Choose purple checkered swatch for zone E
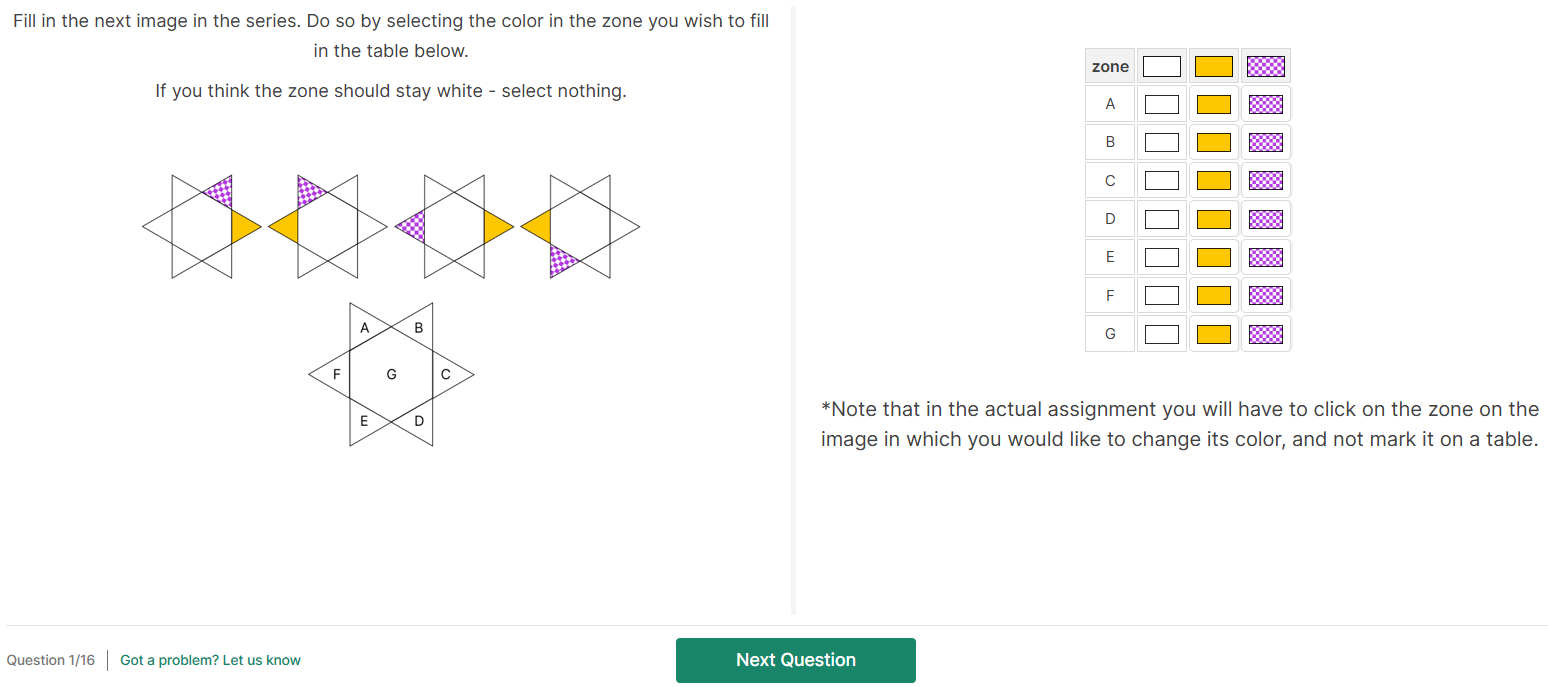This screenshot has width=1548, height=687. coord(1265,257)
